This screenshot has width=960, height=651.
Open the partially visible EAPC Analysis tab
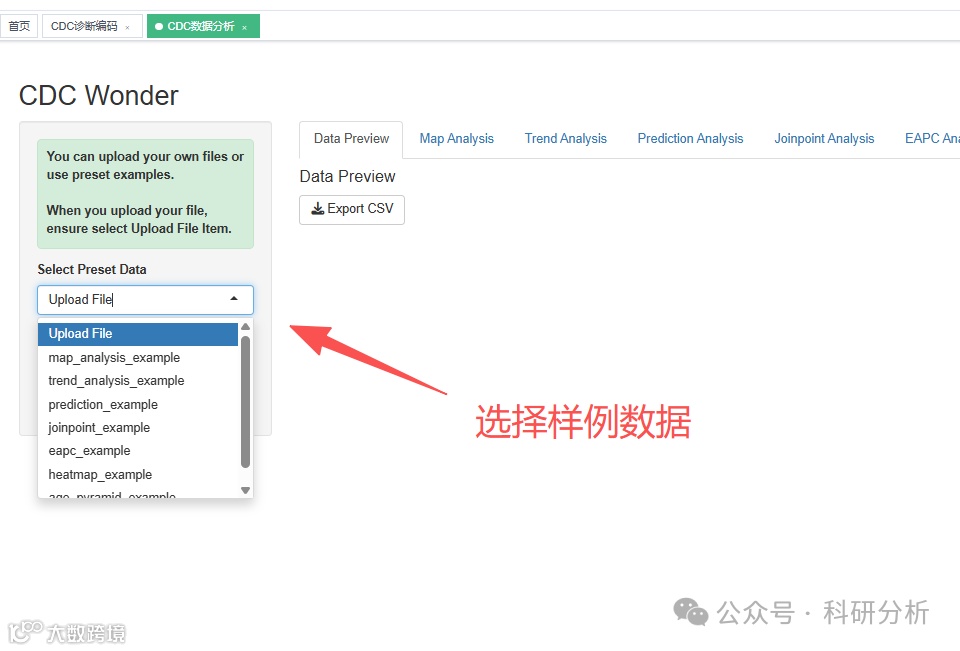pyautogui.click(x=931, y=139)
